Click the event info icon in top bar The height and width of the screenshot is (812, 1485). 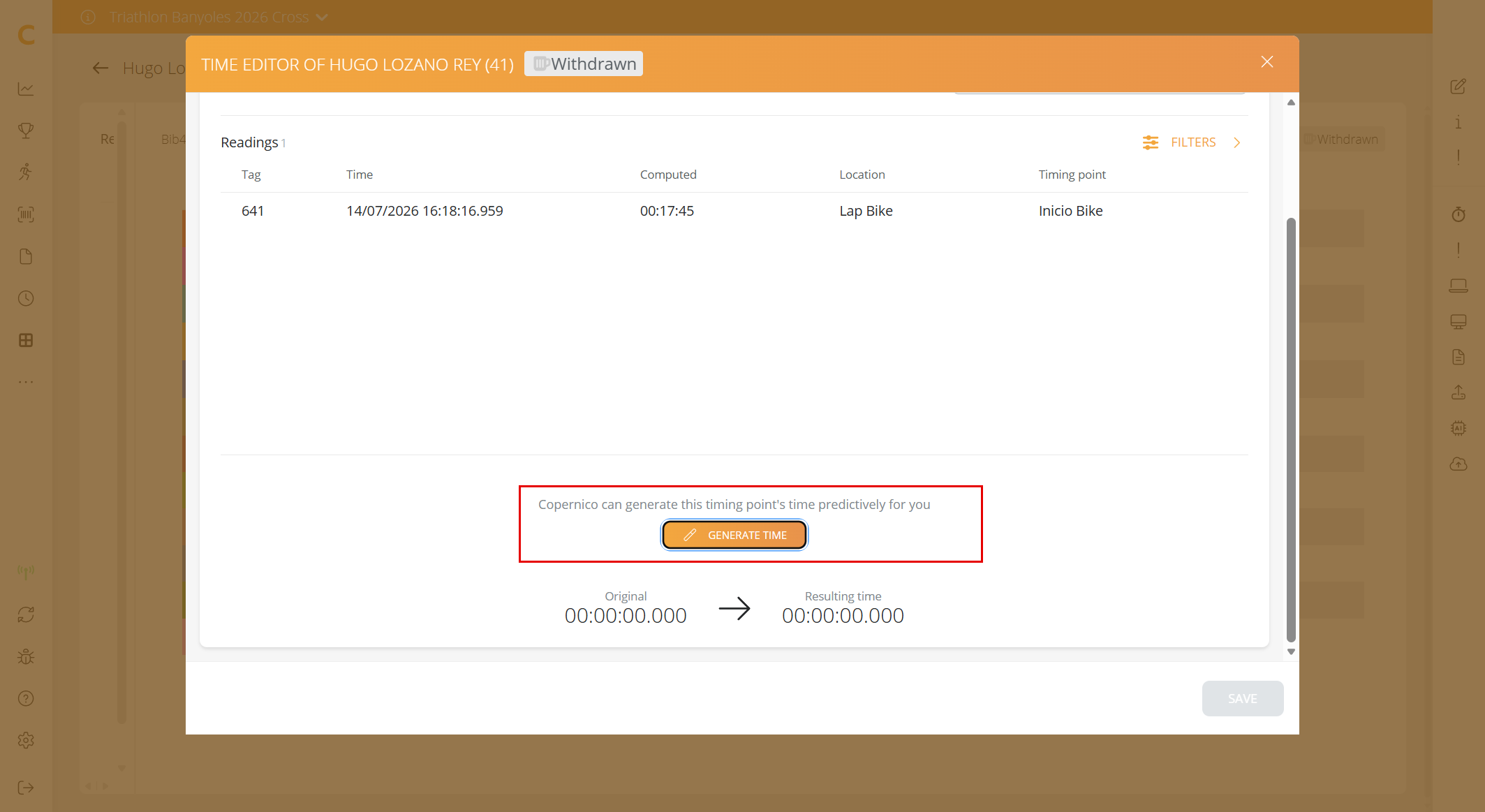[x=88, y=17]
